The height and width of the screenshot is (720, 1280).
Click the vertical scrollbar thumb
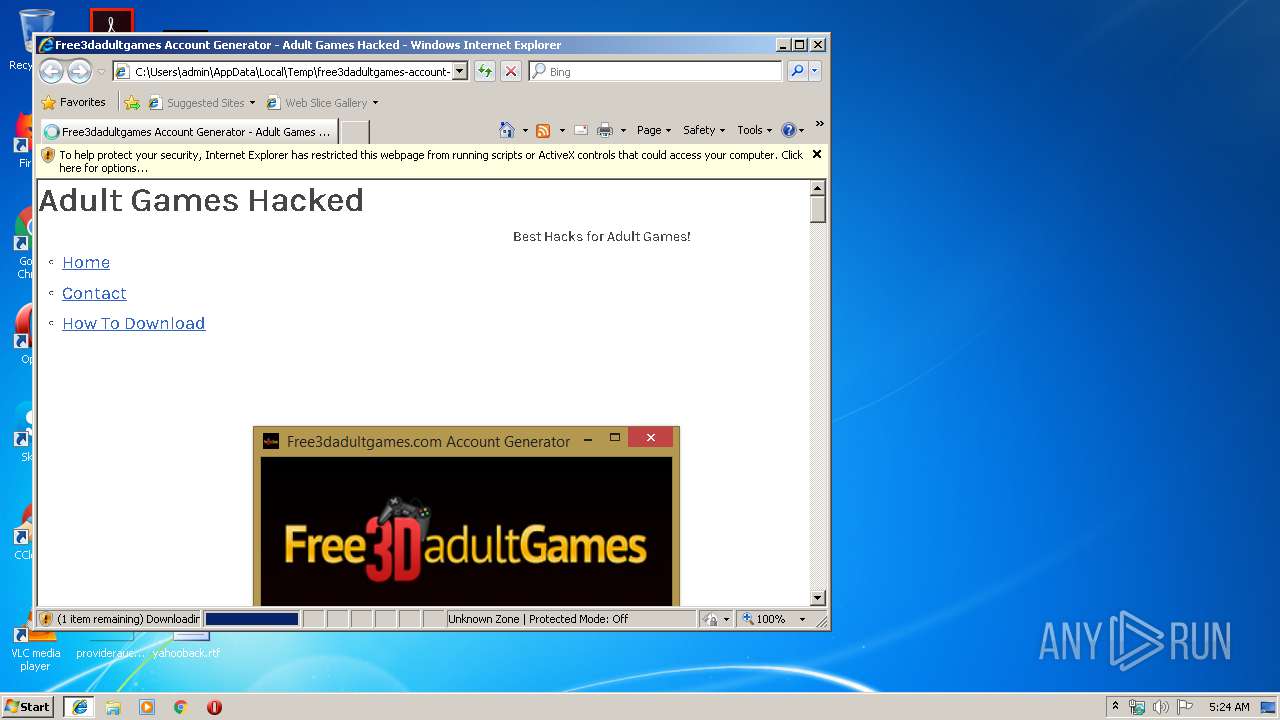point(818,209)
